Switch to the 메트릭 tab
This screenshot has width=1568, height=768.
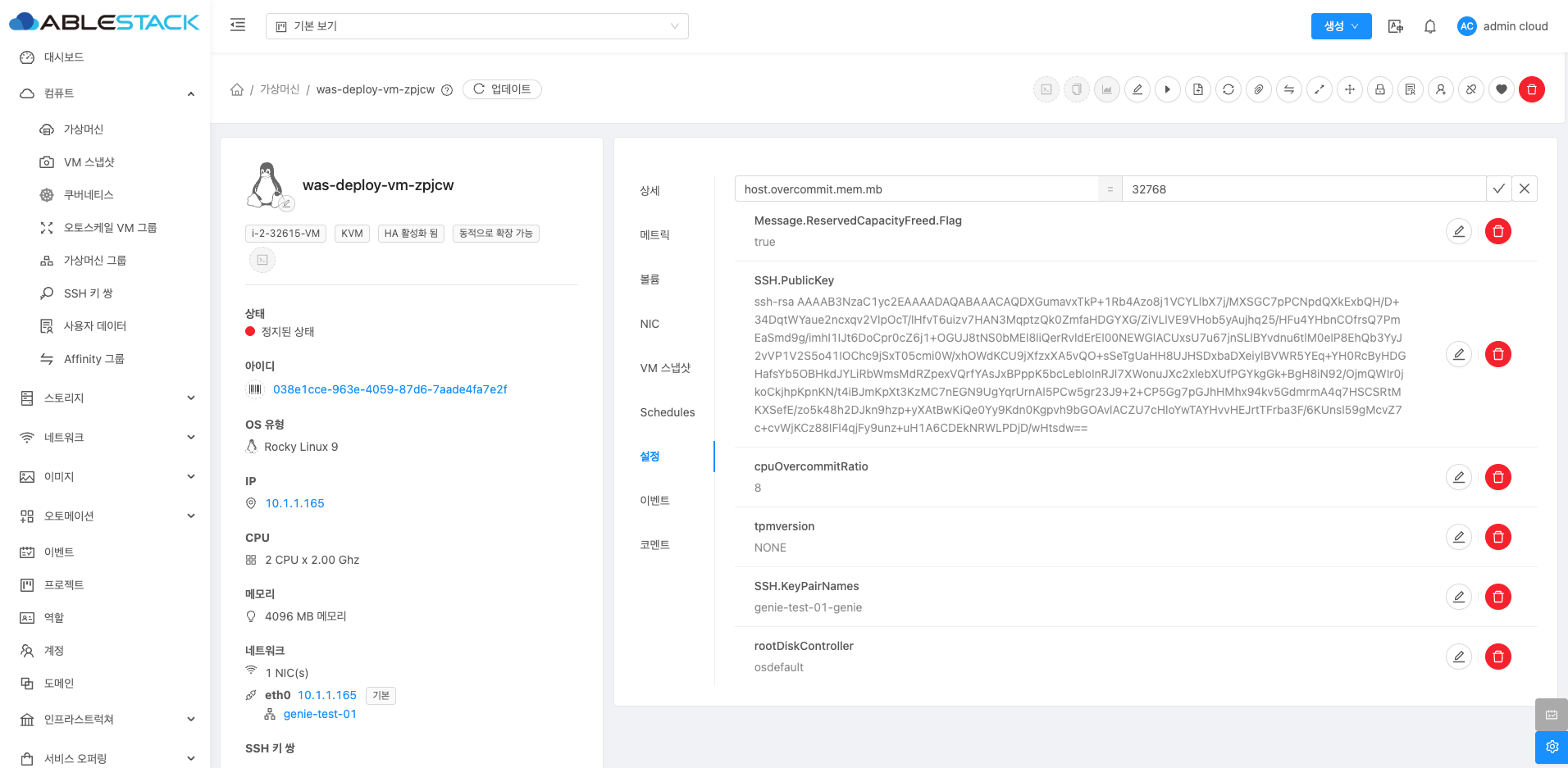pyautogui.click(x=654, y=235)
